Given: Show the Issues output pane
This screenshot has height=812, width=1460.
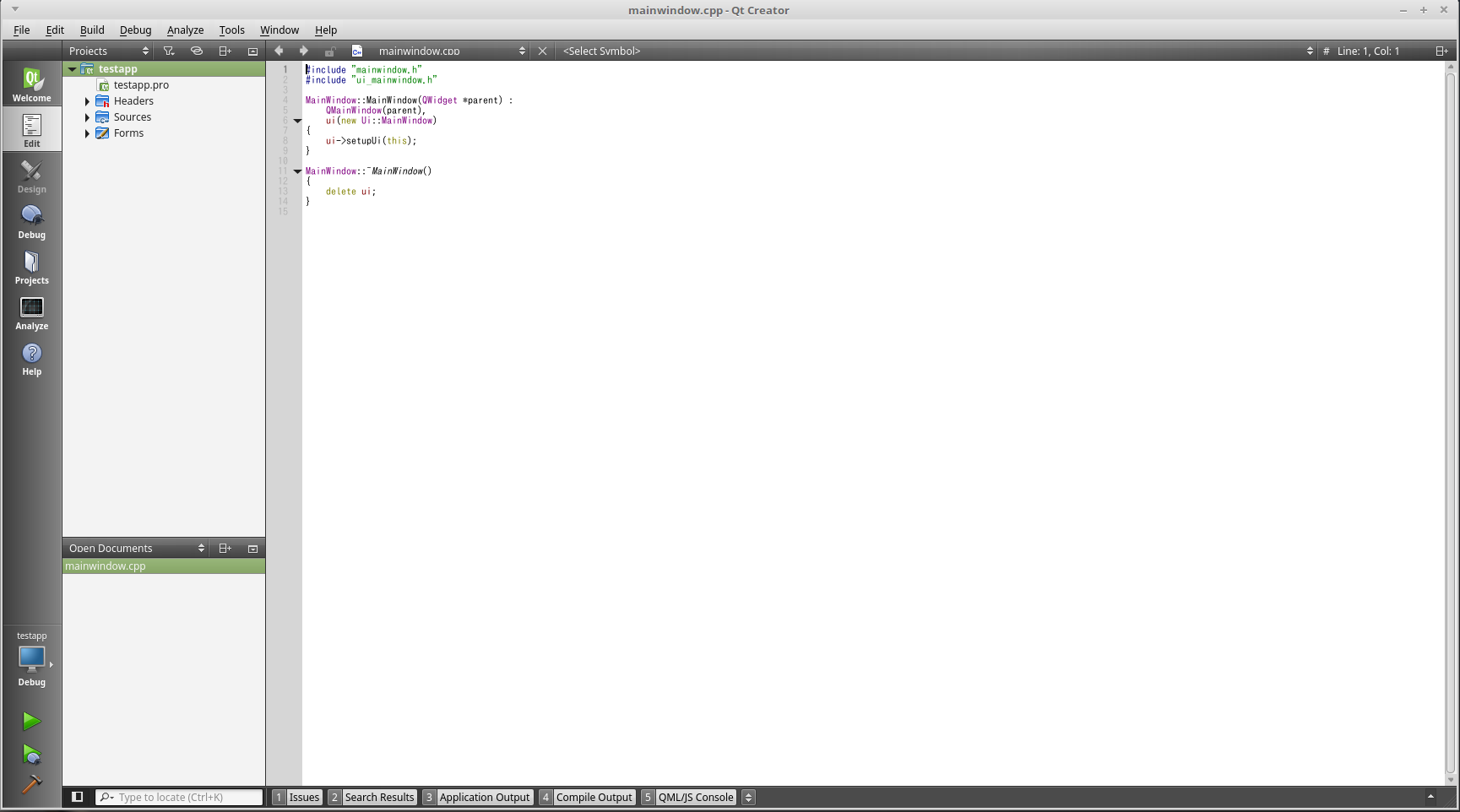Looking at the screenshot, I should [x=297, y=797].
